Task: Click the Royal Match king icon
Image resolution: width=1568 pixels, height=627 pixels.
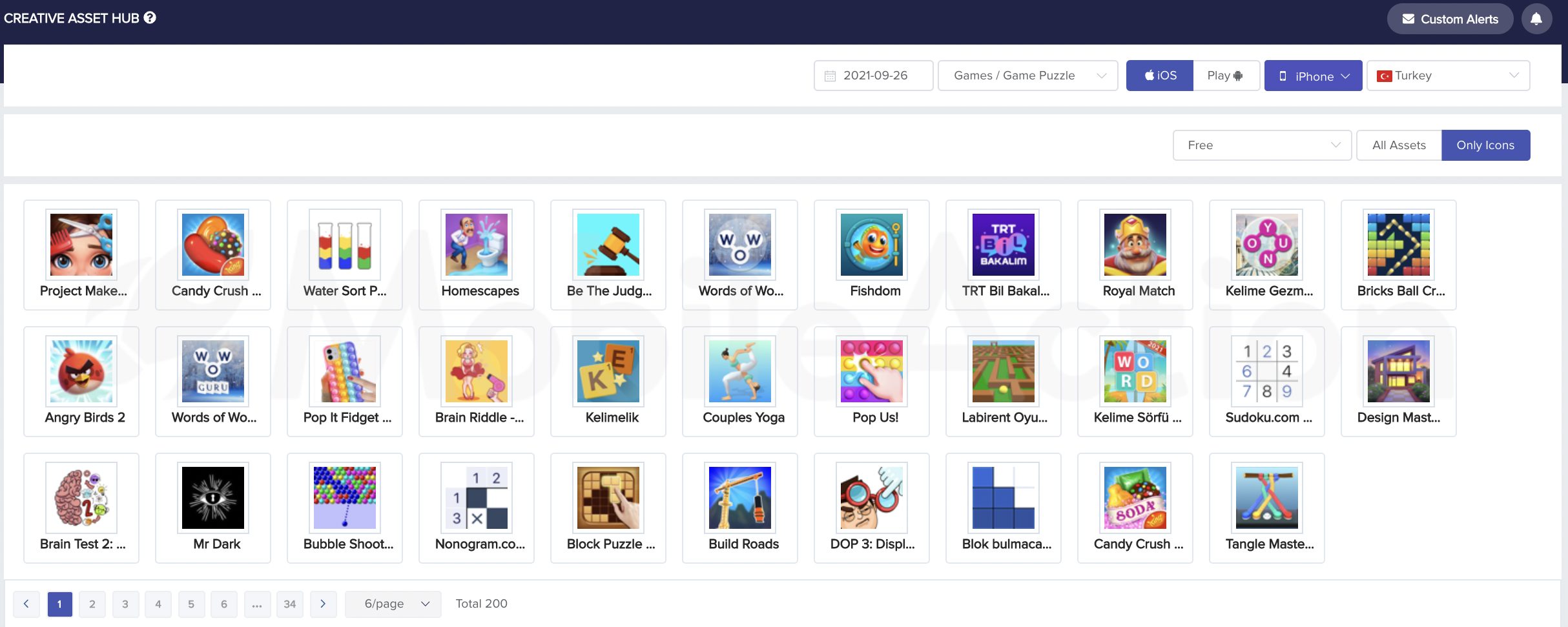Action: (1135, 245)
